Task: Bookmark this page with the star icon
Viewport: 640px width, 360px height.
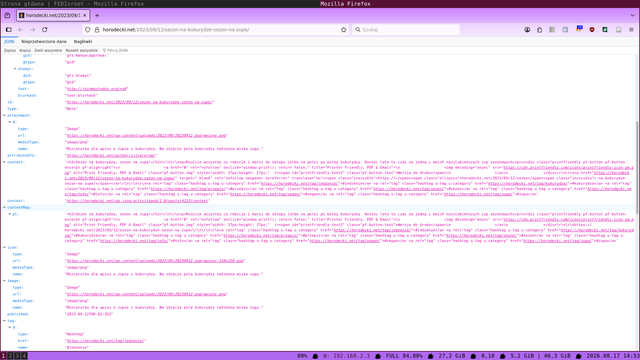Action: click(x=344, y=29)
